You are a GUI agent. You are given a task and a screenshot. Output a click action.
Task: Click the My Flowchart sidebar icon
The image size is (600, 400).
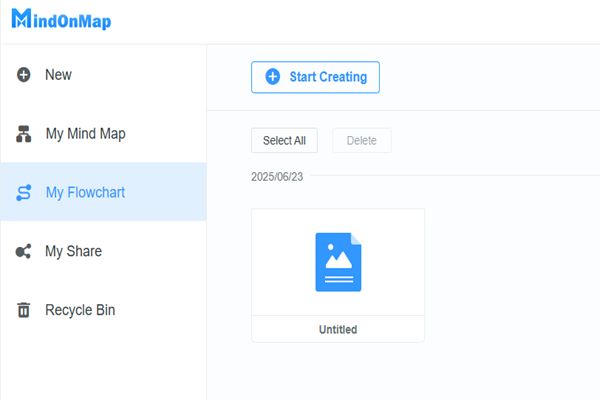pyautogui.click(x=24, y=193)
